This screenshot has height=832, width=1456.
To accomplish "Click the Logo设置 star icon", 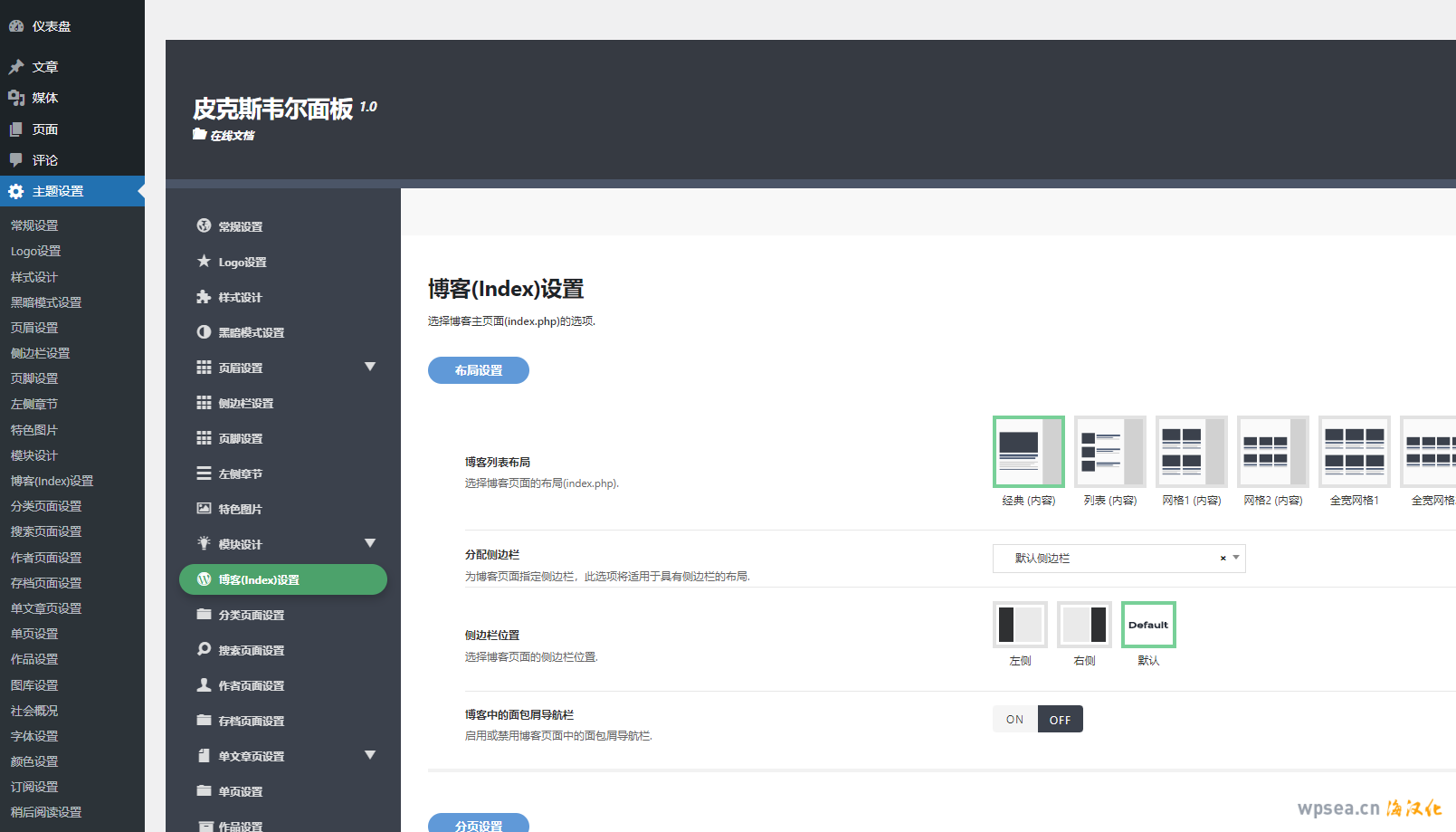I will (204, 262).
